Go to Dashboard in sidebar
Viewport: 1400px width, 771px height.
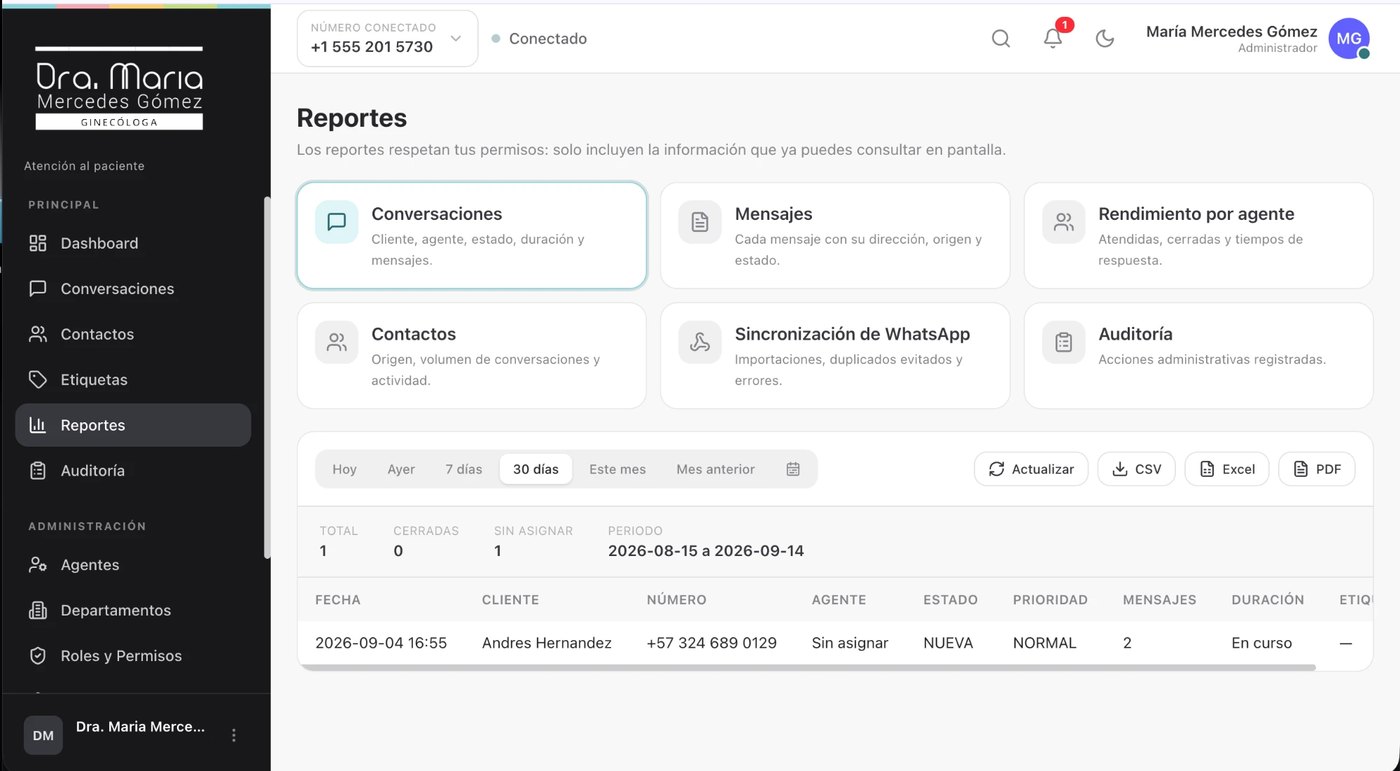[x=133, y=243]
